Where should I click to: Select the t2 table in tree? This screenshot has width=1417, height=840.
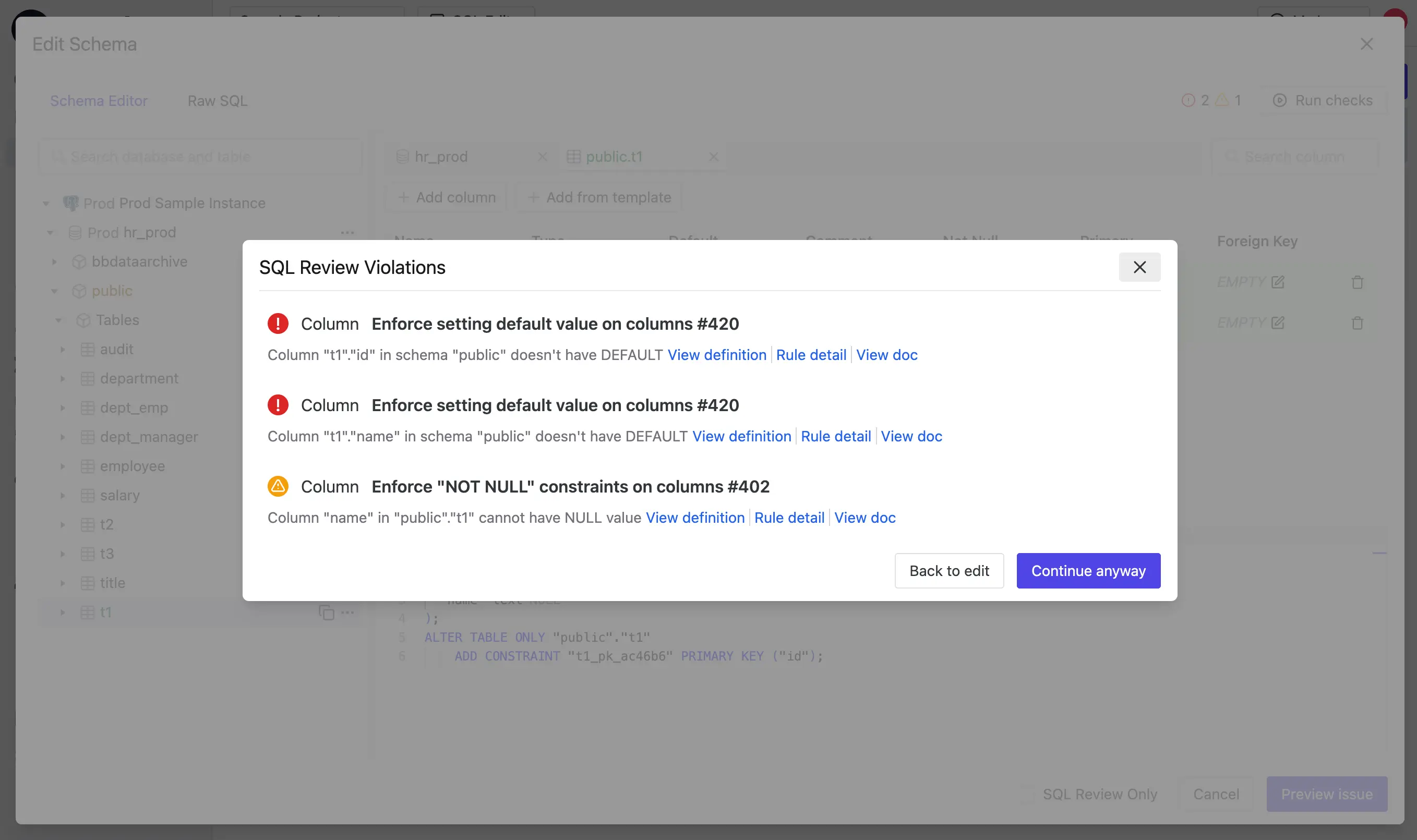coord(106,525)
